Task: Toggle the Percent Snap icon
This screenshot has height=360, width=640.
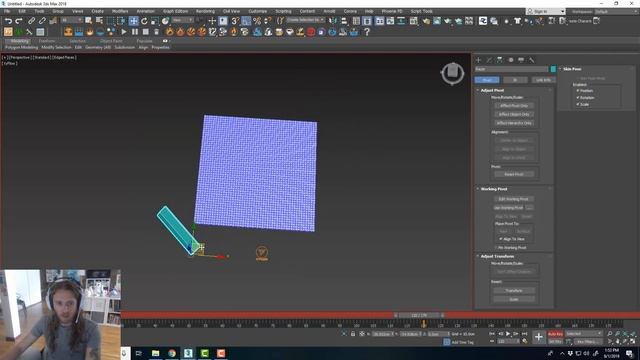Action: tap(257, 21)
